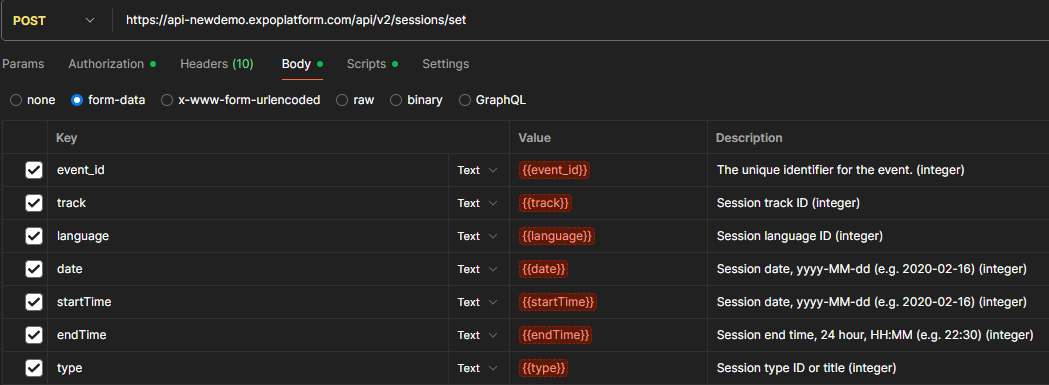Click the {{endTime}} value variable

(555, 335)
